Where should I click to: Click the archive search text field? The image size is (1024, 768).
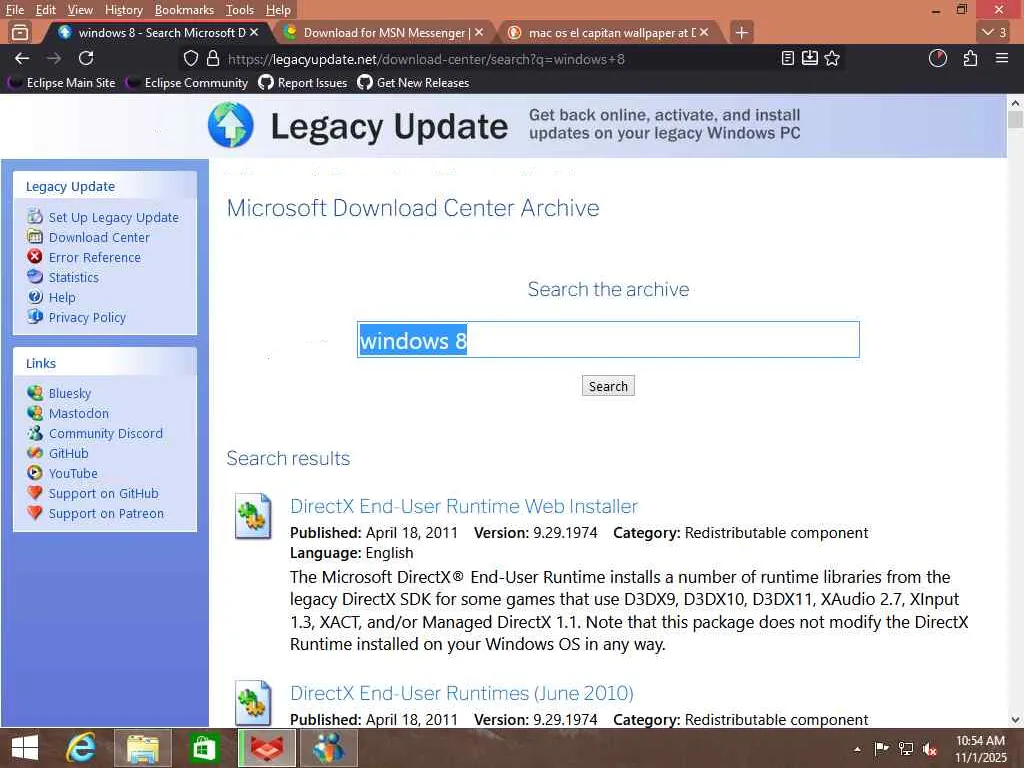608,340
